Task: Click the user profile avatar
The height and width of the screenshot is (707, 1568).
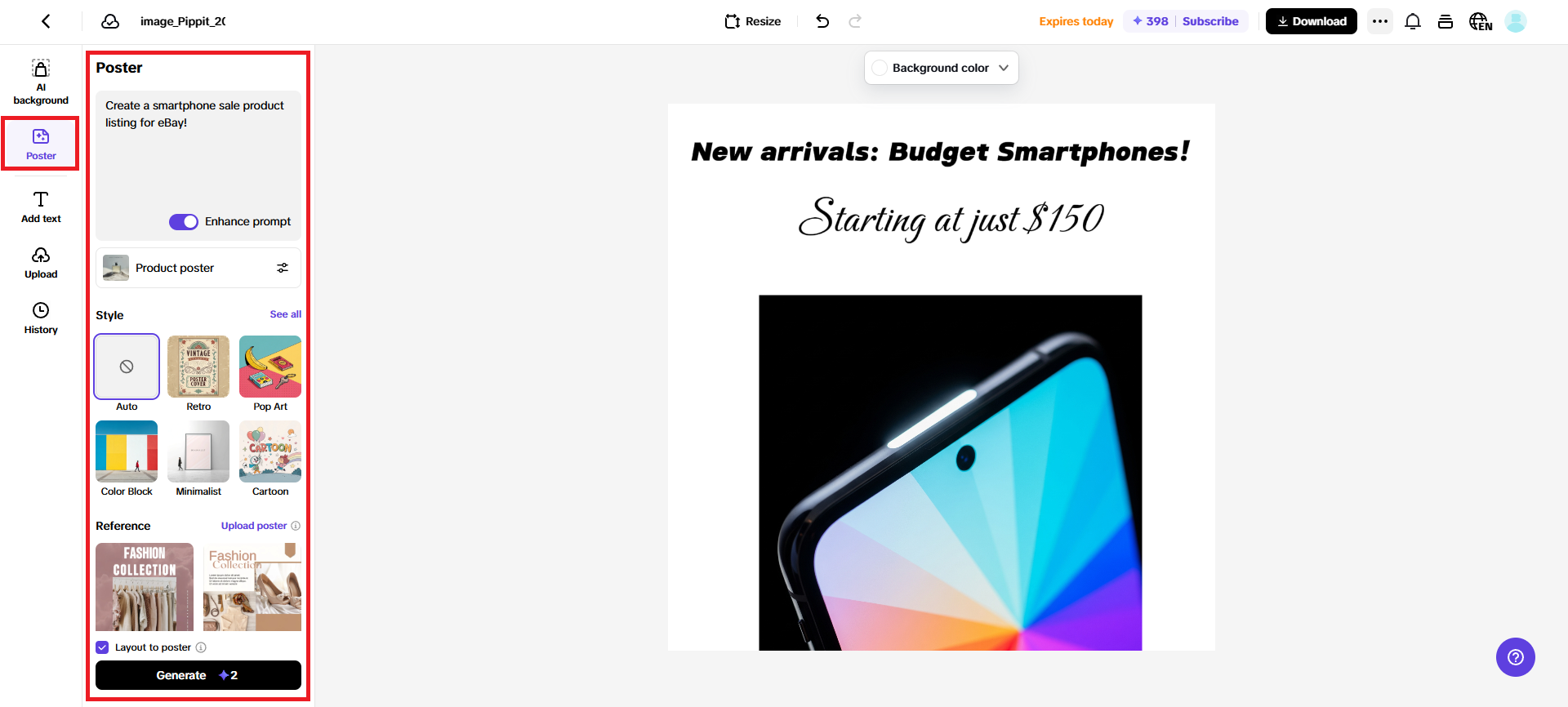Action: pos(1516,21)
